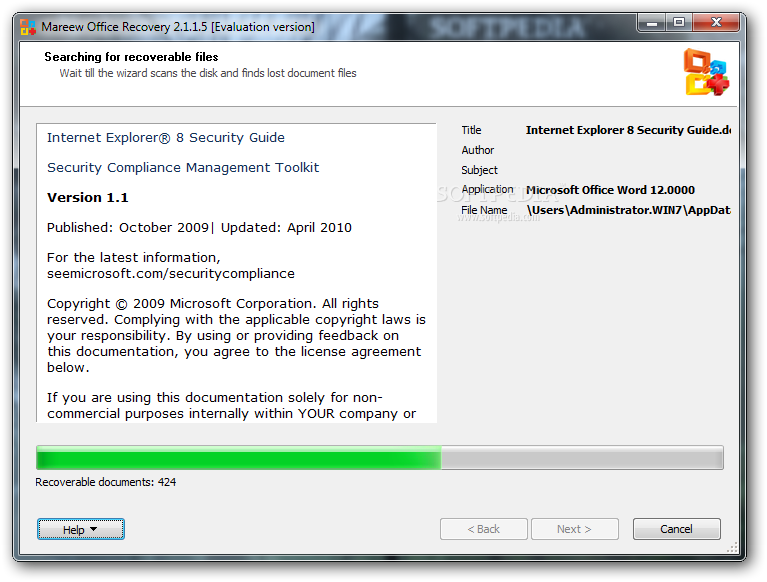The image size is (767, 582).
Task: Click the 'Title' property label
Action: pos(472,130)
